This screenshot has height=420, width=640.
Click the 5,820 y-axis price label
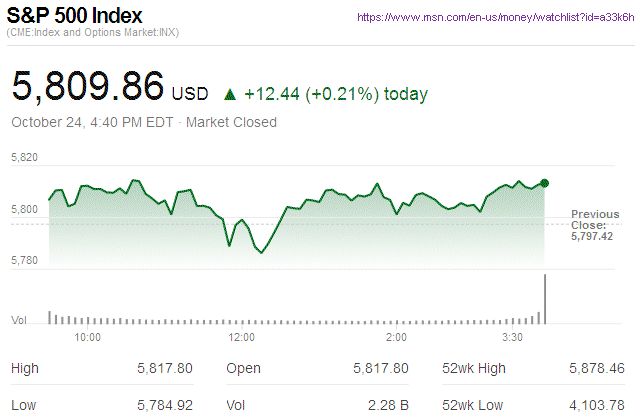click(25, 158)
